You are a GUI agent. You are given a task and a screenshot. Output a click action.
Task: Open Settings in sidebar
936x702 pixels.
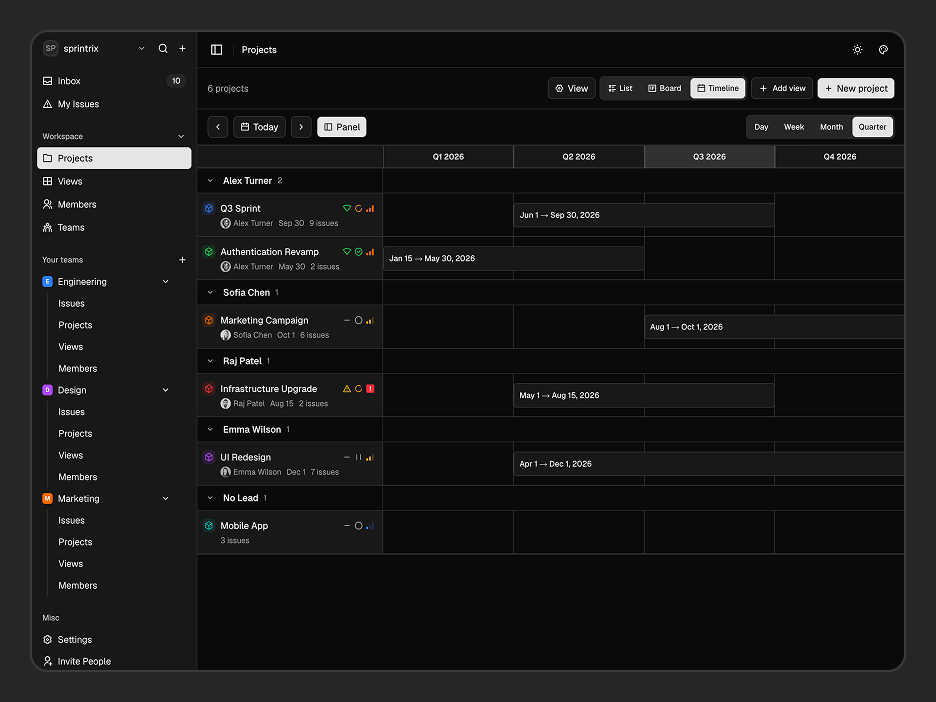(114, 639)
